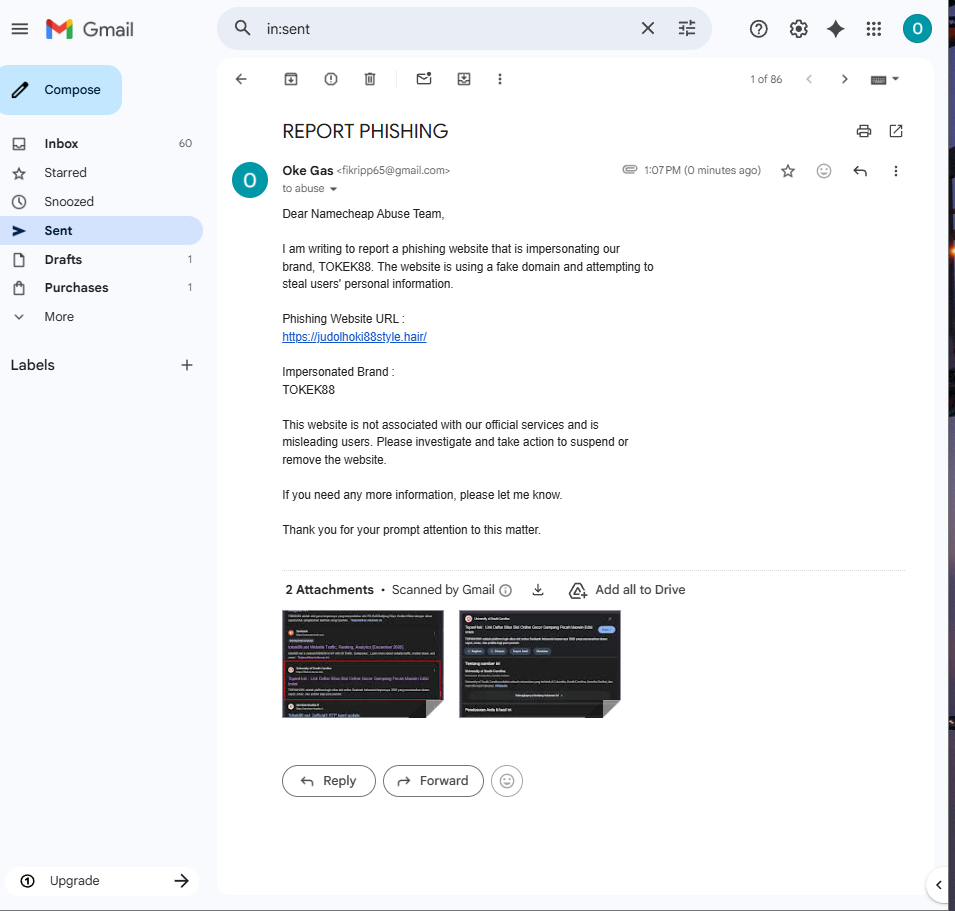
Task: Add emoji reaction beside Forward
Action: click(507, 781)
